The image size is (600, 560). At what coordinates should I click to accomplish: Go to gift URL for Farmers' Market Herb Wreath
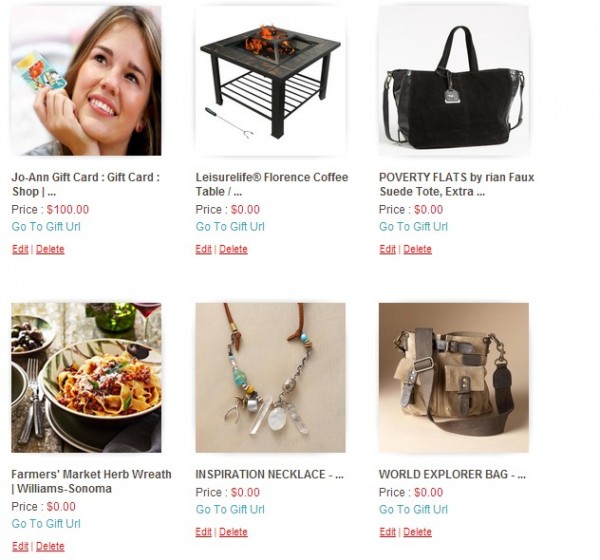pyautogui.click(x=46, y=524)
